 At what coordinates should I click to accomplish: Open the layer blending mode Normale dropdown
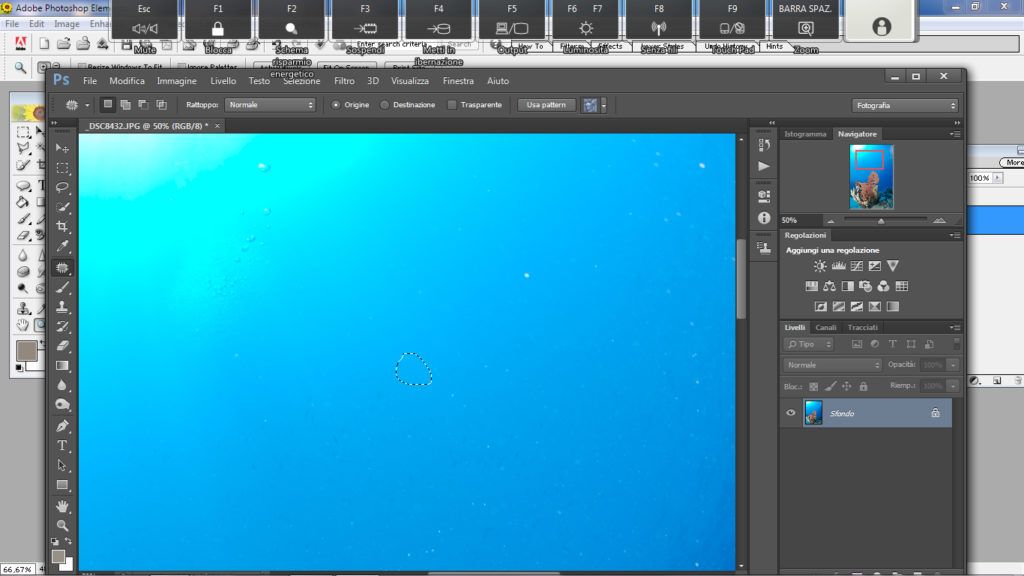(x=832, y=365)
